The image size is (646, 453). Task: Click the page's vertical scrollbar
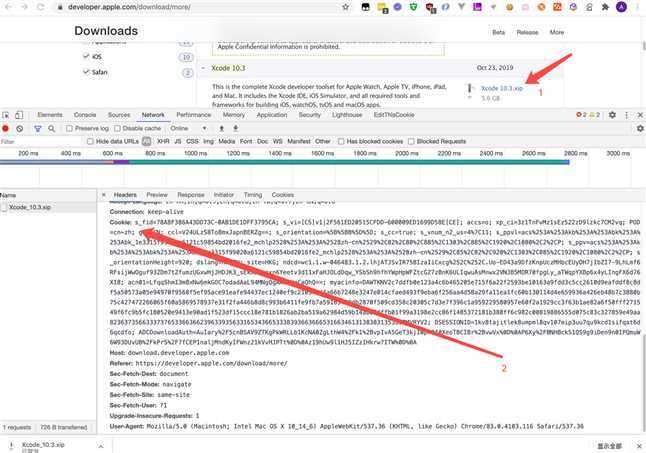(x=644, y=46)
